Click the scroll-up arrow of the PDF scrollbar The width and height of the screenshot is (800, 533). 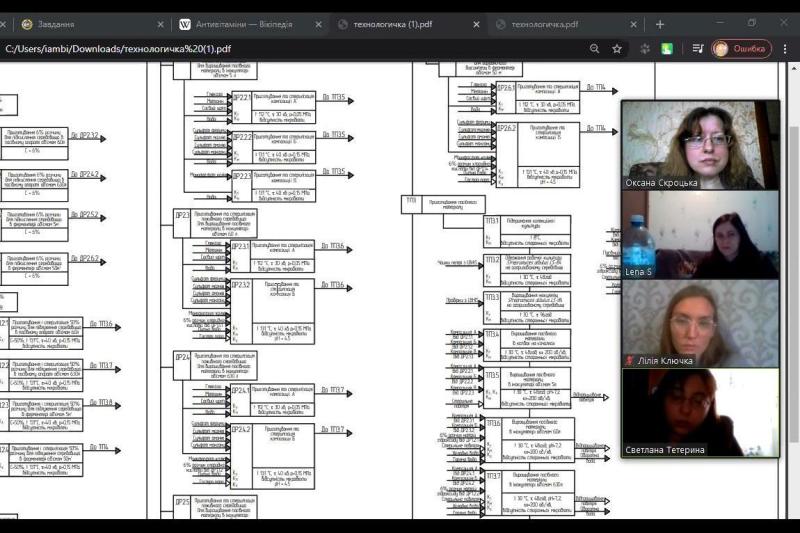794,67
